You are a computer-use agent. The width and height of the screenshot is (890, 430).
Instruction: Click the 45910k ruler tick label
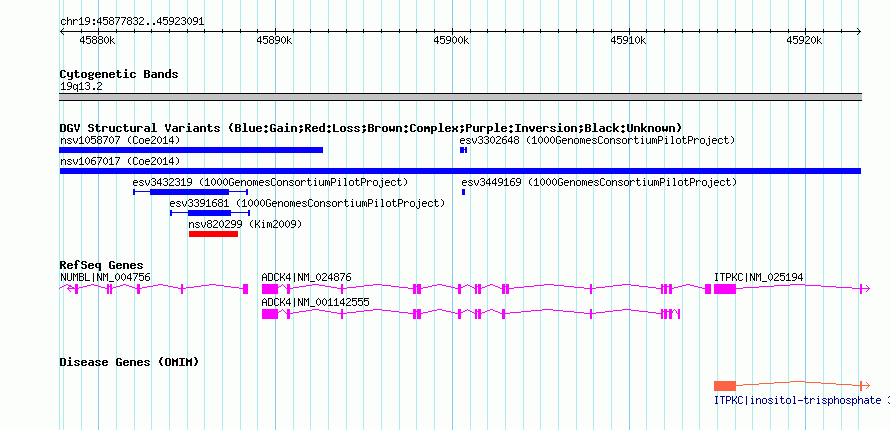[x=629, y=40]
